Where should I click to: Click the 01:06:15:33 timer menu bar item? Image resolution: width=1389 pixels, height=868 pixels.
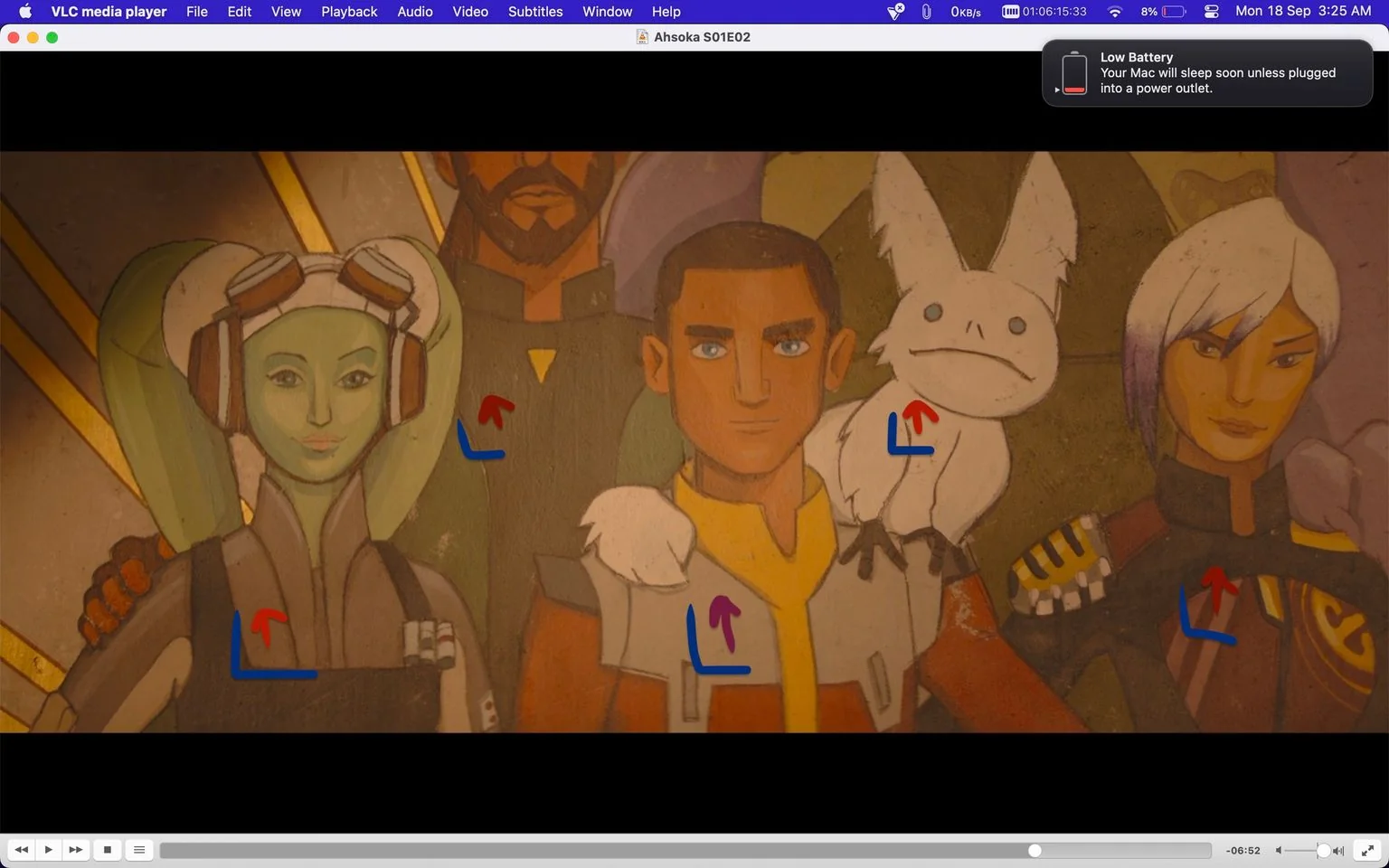point(1044,12)
